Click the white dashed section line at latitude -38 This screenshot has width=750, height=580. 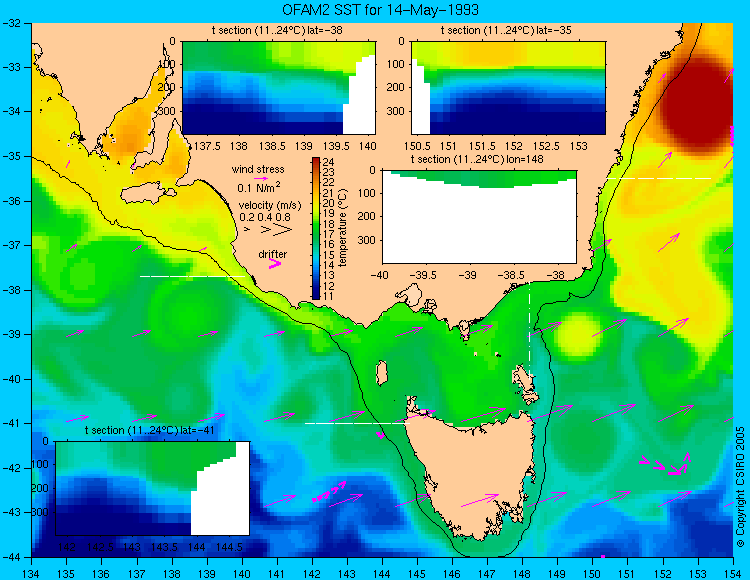tap(192, 276)
